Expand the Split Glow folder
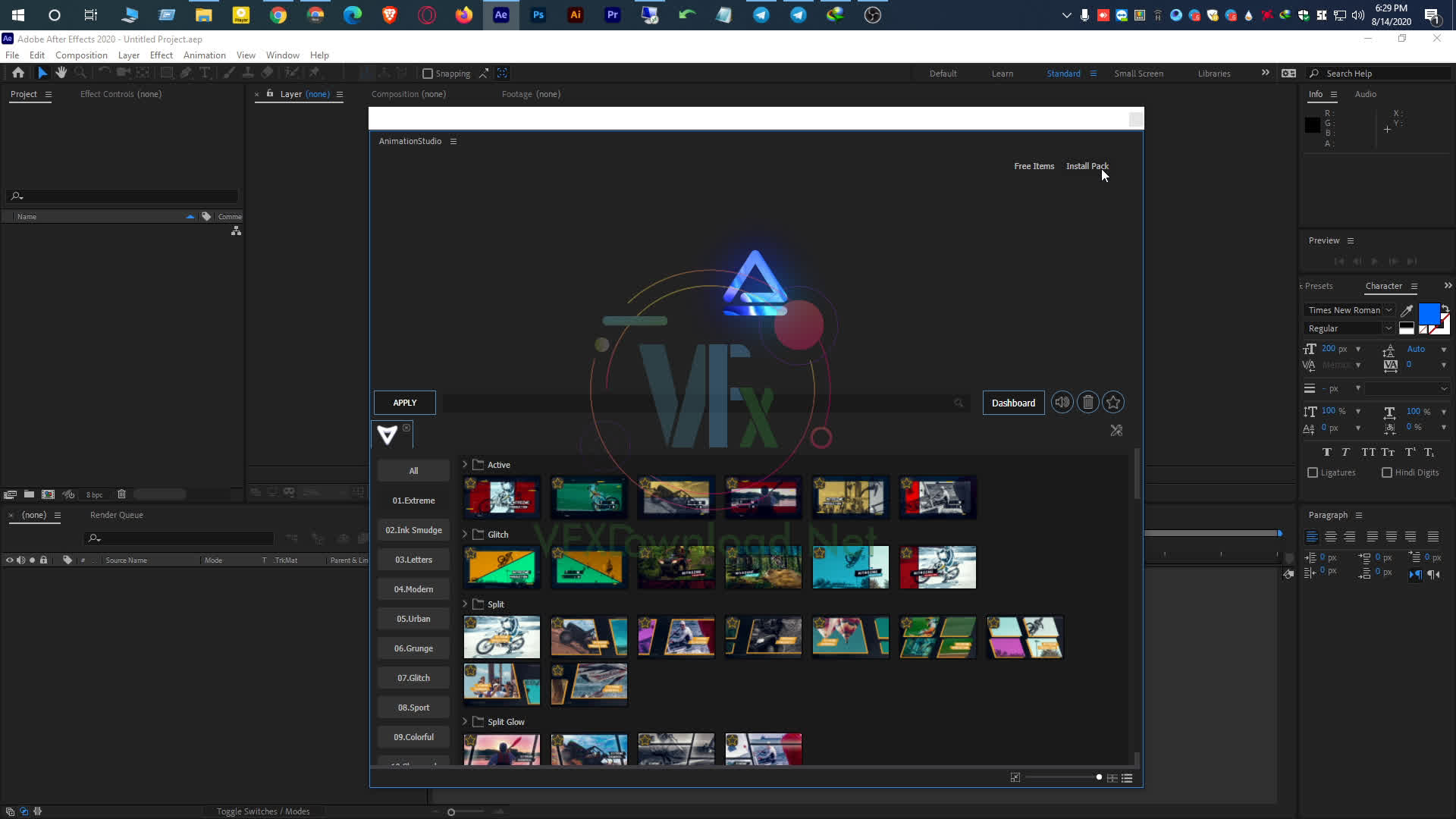The image size is (1456, 819). [464, 721]
